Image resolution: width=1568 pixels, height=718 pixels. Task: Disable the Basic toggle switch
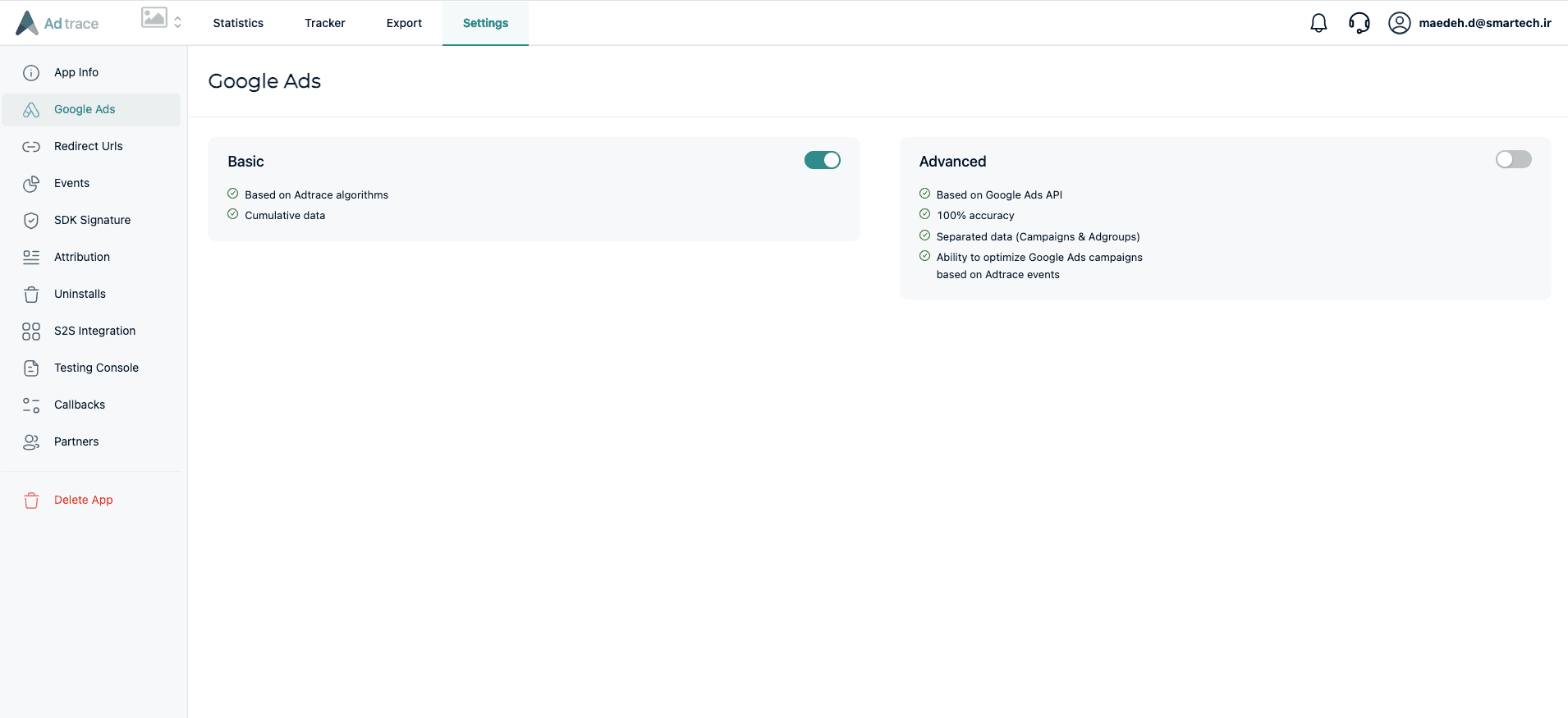(x=822, y=160)
